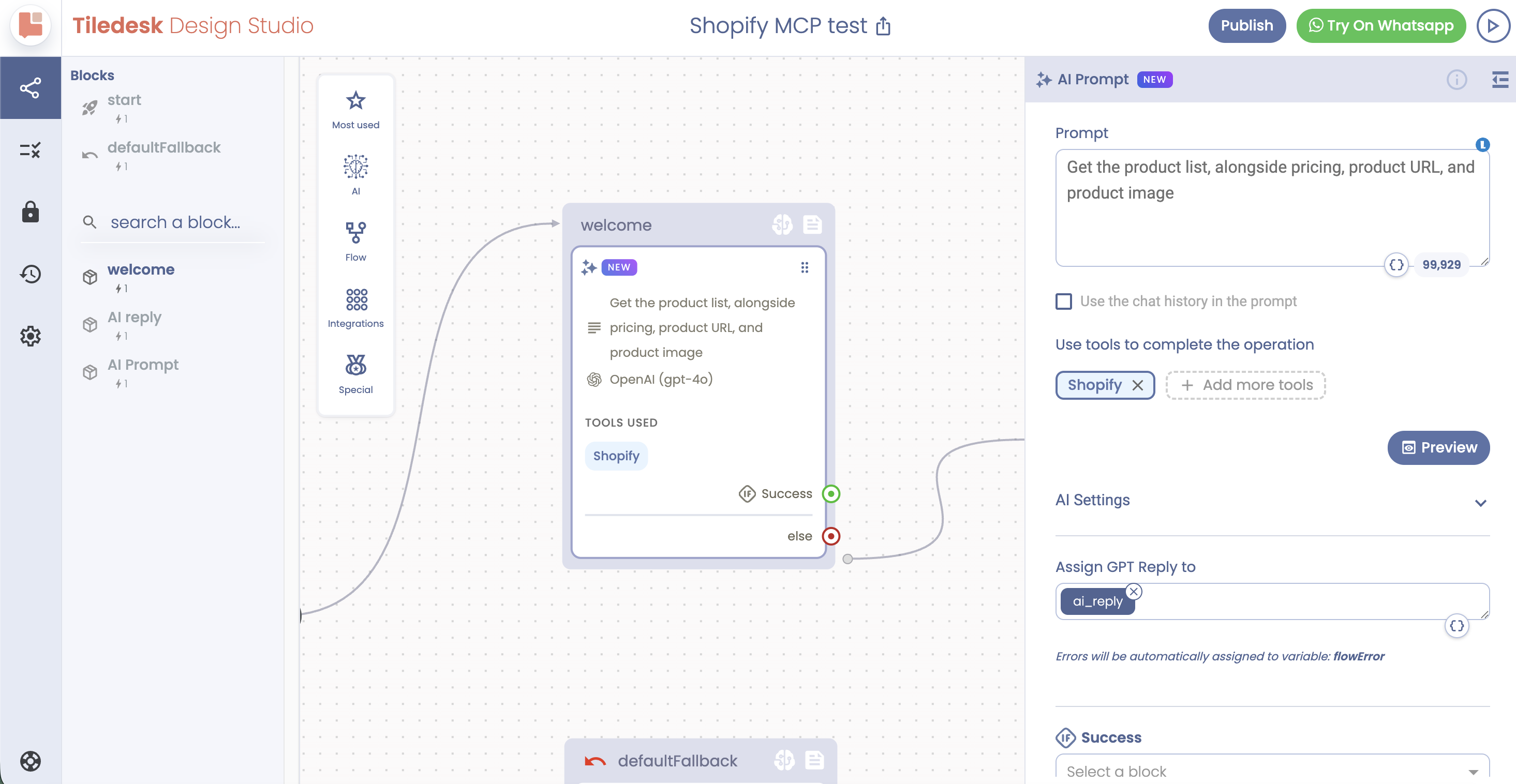Select the AI reply block in list
This screenshot has width=1516, height=784.
pyautogui.click(x=134, y=318)
